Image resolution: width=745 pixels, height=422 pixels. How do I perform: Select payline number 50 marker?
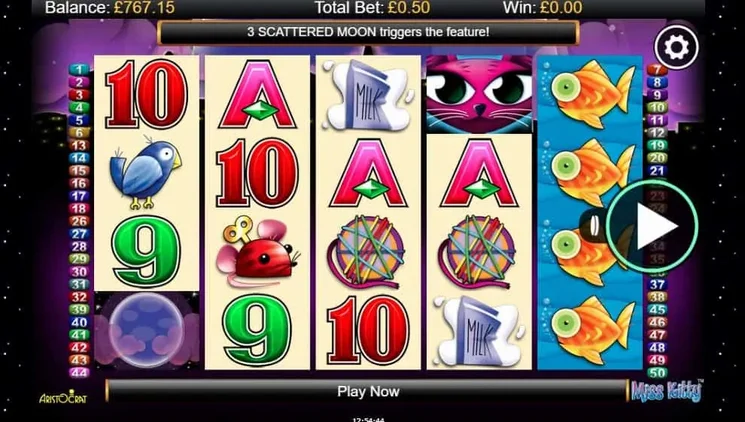(657, 372)
